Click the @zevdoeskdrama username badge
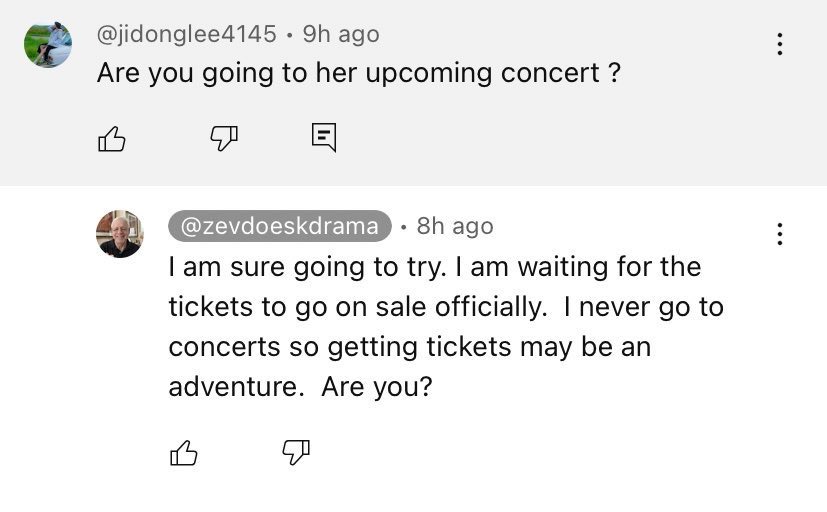The height and width of the screenshot is (512, 827). pos(280,226)
